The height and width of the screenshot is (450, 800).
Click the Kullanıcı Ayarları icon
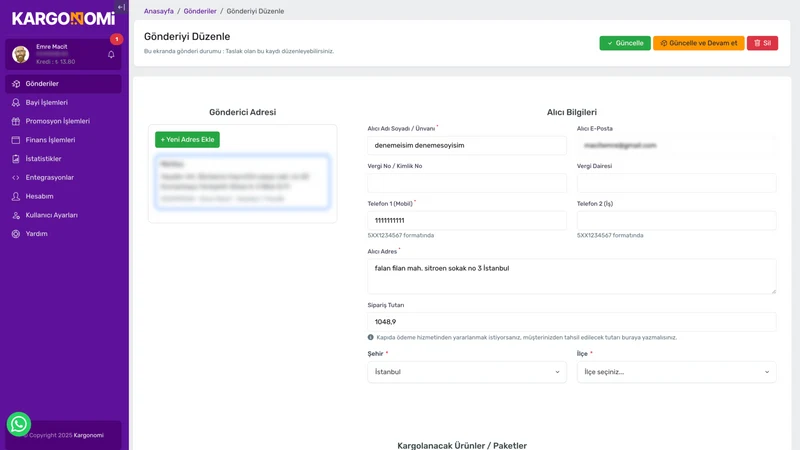(16, 215)
